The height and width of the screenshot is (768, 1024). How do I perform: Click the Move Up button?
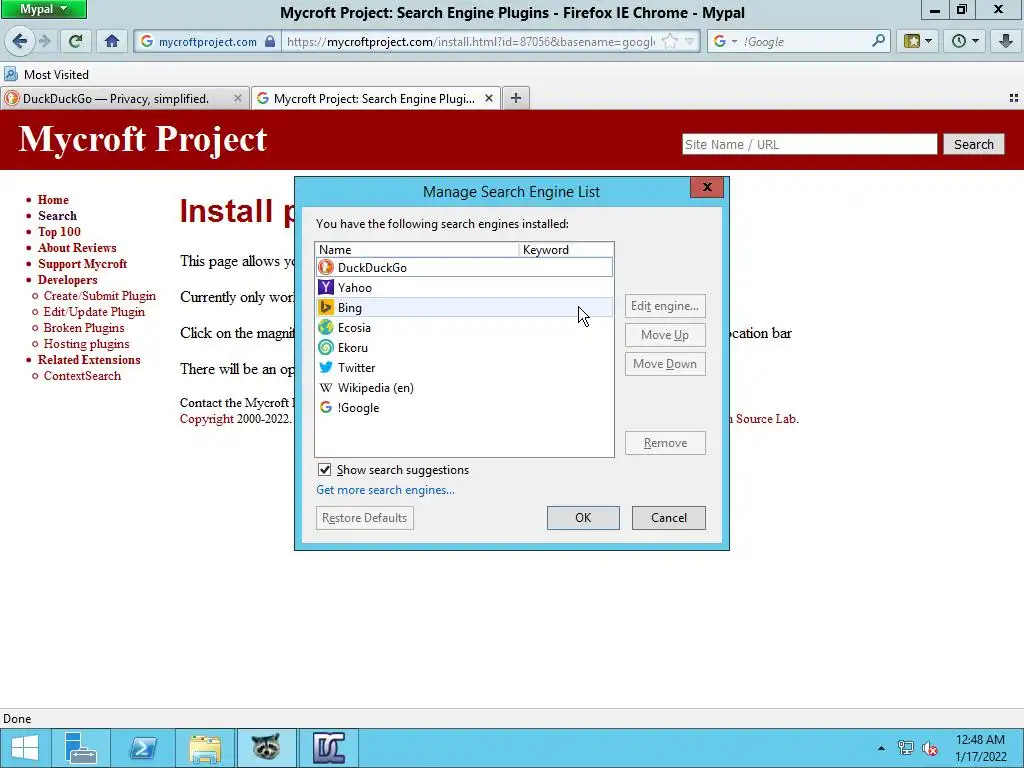[665, 335]
